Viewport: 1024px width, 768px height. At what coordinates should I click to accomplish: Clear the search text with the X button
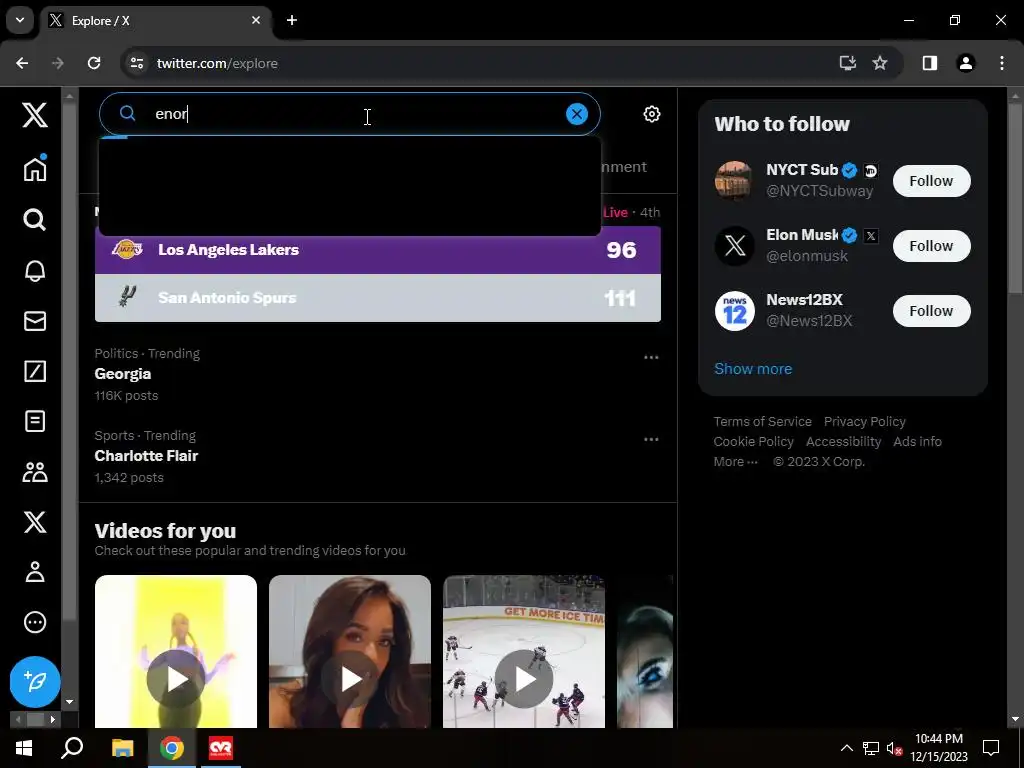577,114
